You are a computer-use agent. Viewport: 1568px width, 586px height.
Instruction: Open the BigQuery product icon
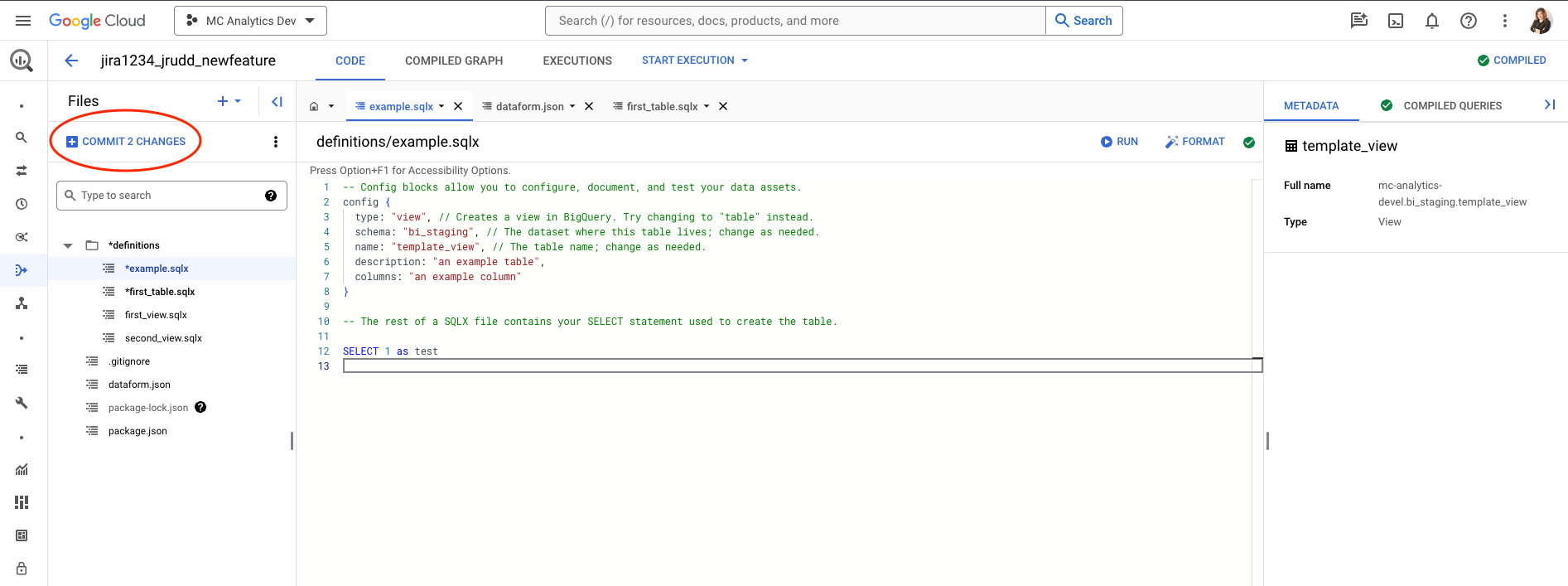tap(22, 61)
